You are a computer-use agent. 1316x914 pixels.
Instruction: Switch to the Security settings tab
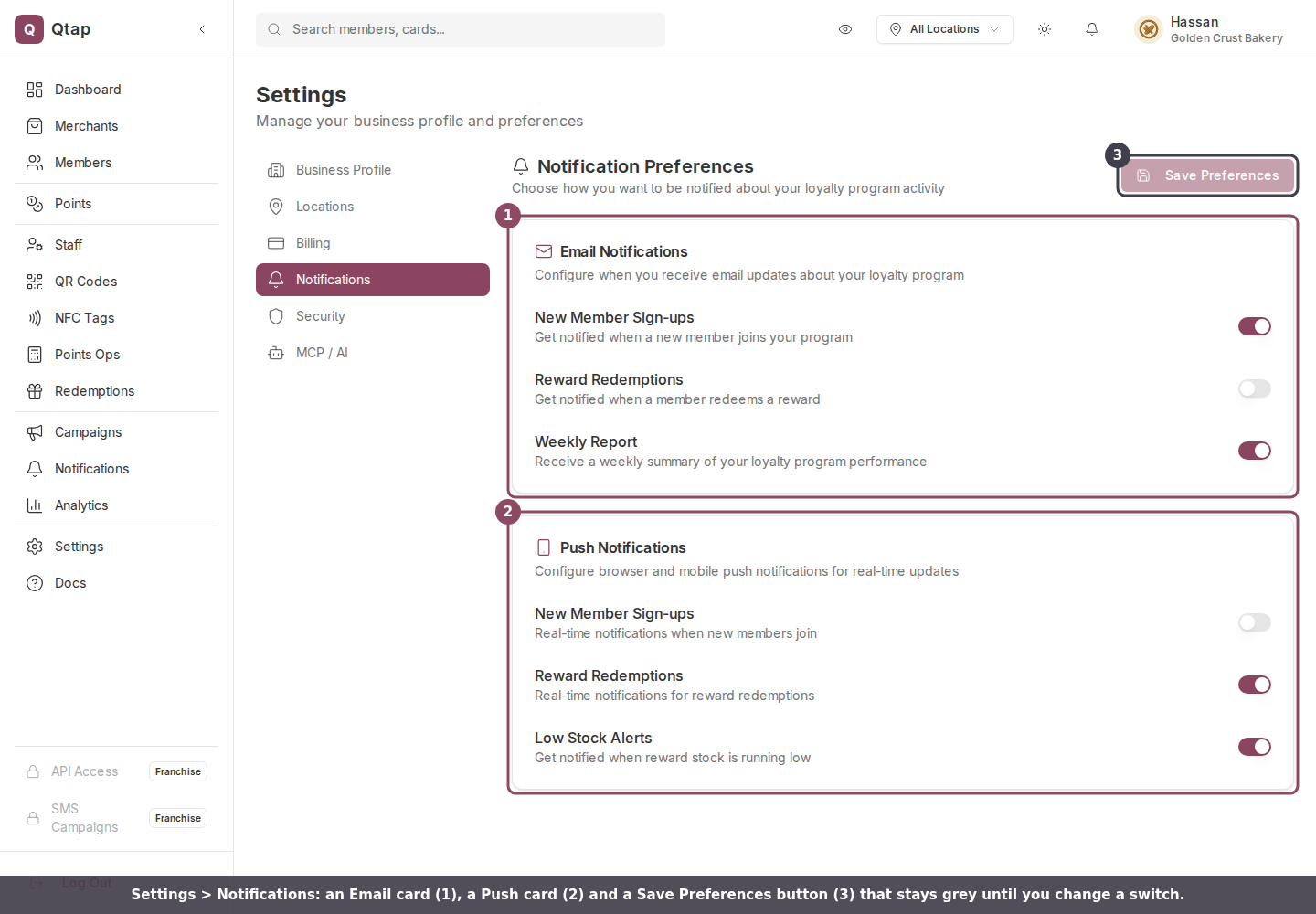point(373,316)
